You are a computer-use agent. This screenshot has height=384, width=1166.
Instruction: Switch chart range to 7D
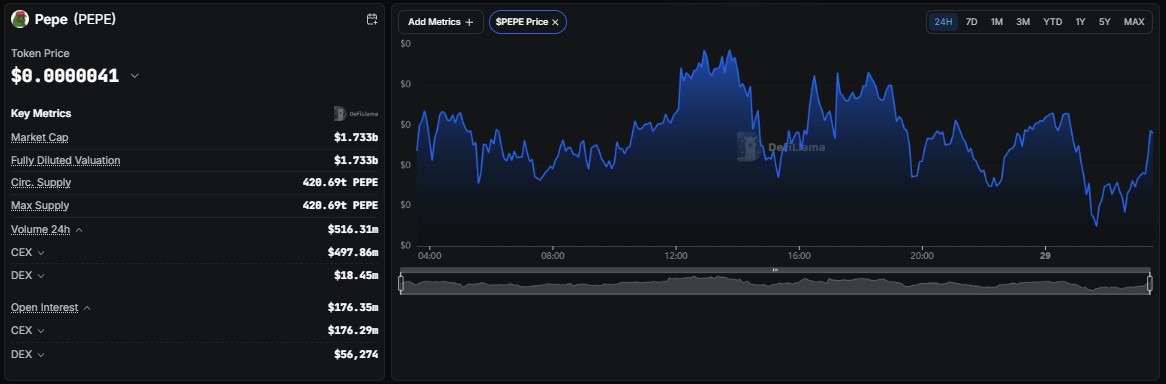pos(971,22)
